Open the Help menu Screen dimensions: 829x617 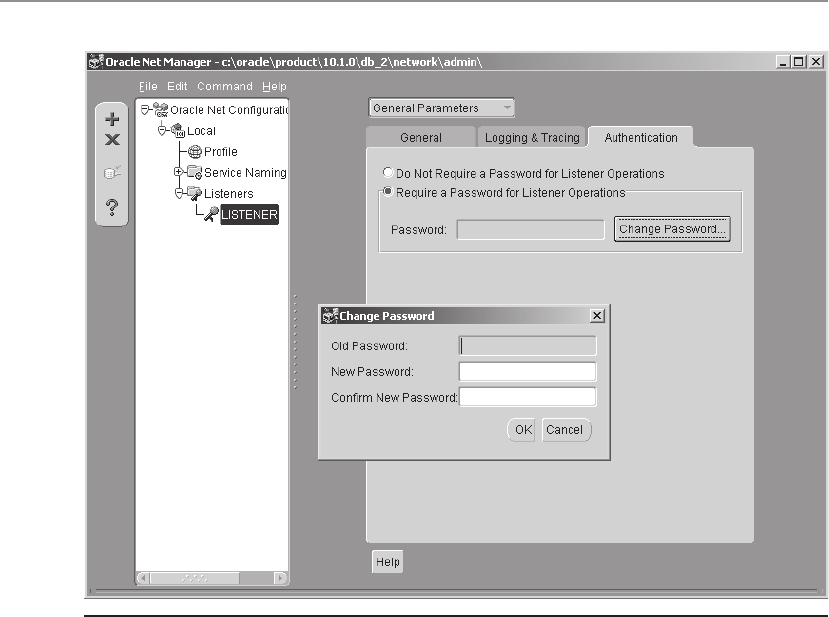pyautogui.click(x=274, y=86)
